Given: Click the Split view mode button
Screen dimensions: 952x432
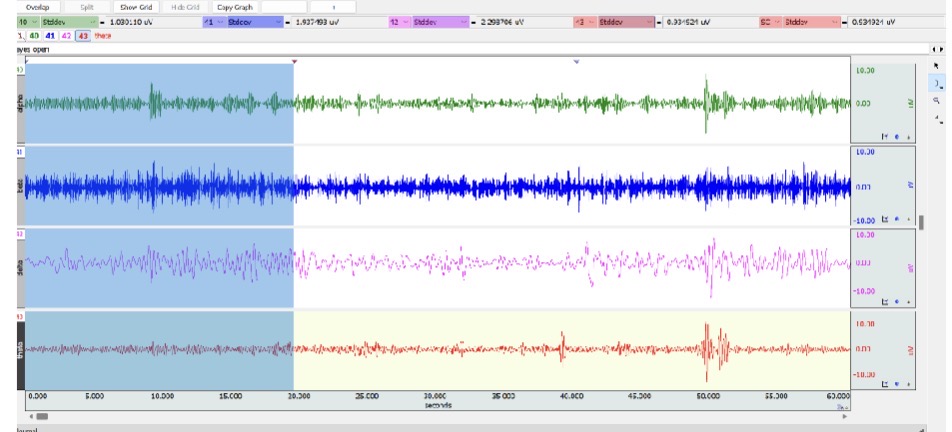Looking at the screenshot, I should point(87,7).
